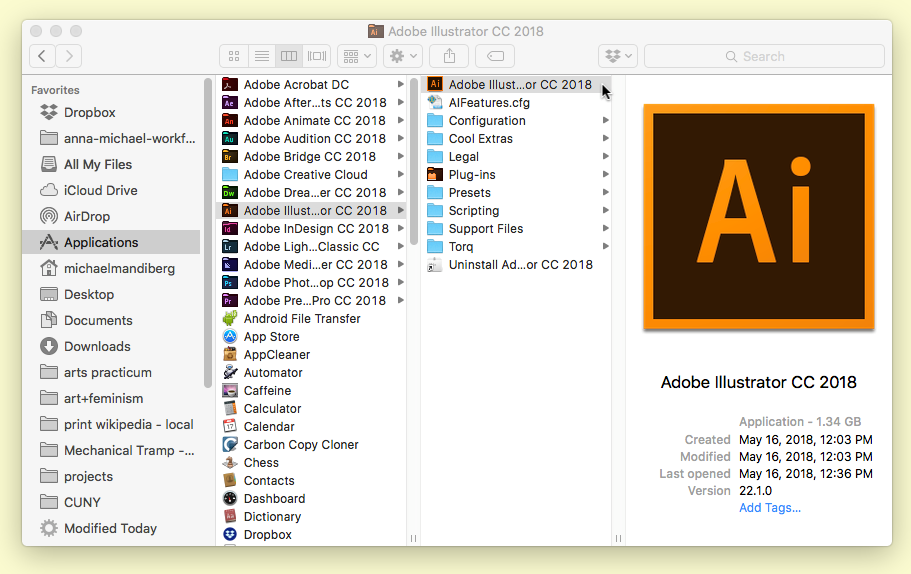Select the Carbon Copy Cloner icon
This screenshot has width=911, height=574.
coord(230,445)
